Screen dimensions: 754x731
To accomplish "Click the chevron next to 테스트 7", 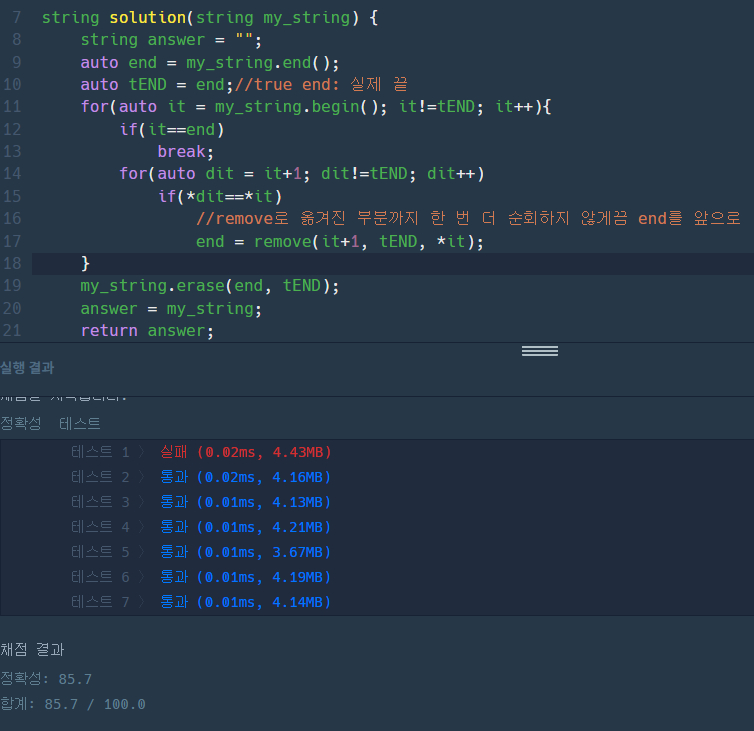I will pyautogui.click(x=141, y=602).
